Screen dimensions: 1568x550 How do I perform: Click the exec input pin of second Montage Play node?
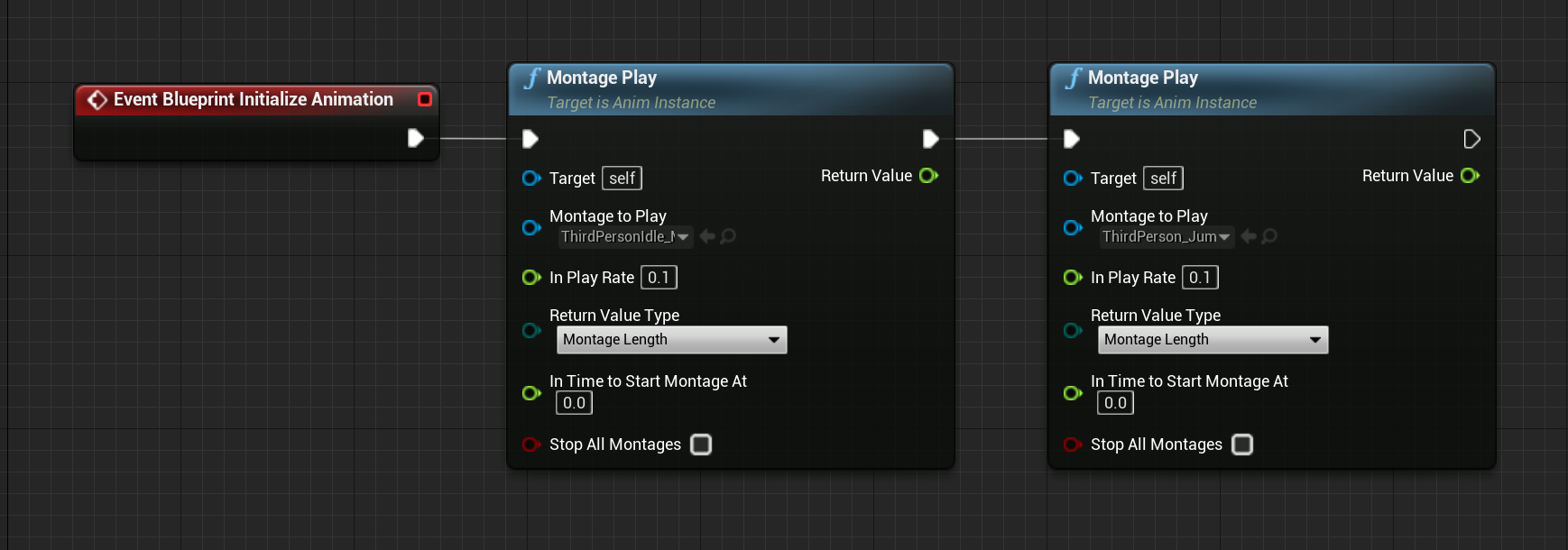pyautogui.click(x=1072, y=139)
